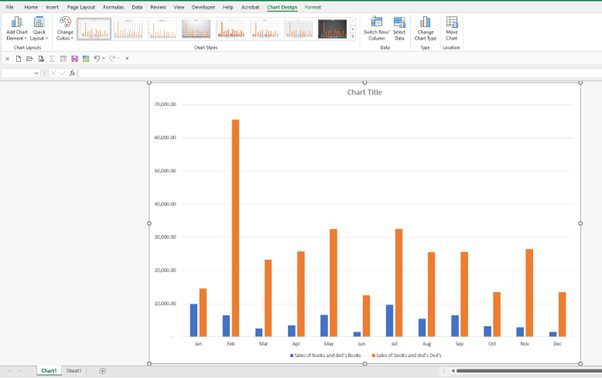This screenshot has width=602, height=378.
Task: Open the Add Chart Element menu
Action: coord(17,28)
